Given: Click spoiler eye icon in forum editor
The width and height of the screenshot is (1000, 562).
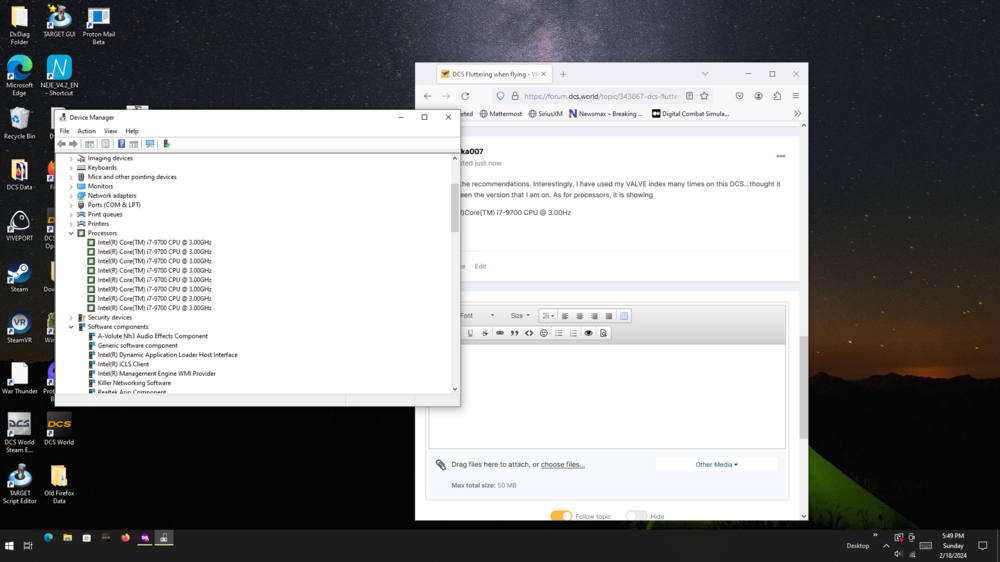Looking at the screenshot, I should (589, 333).
